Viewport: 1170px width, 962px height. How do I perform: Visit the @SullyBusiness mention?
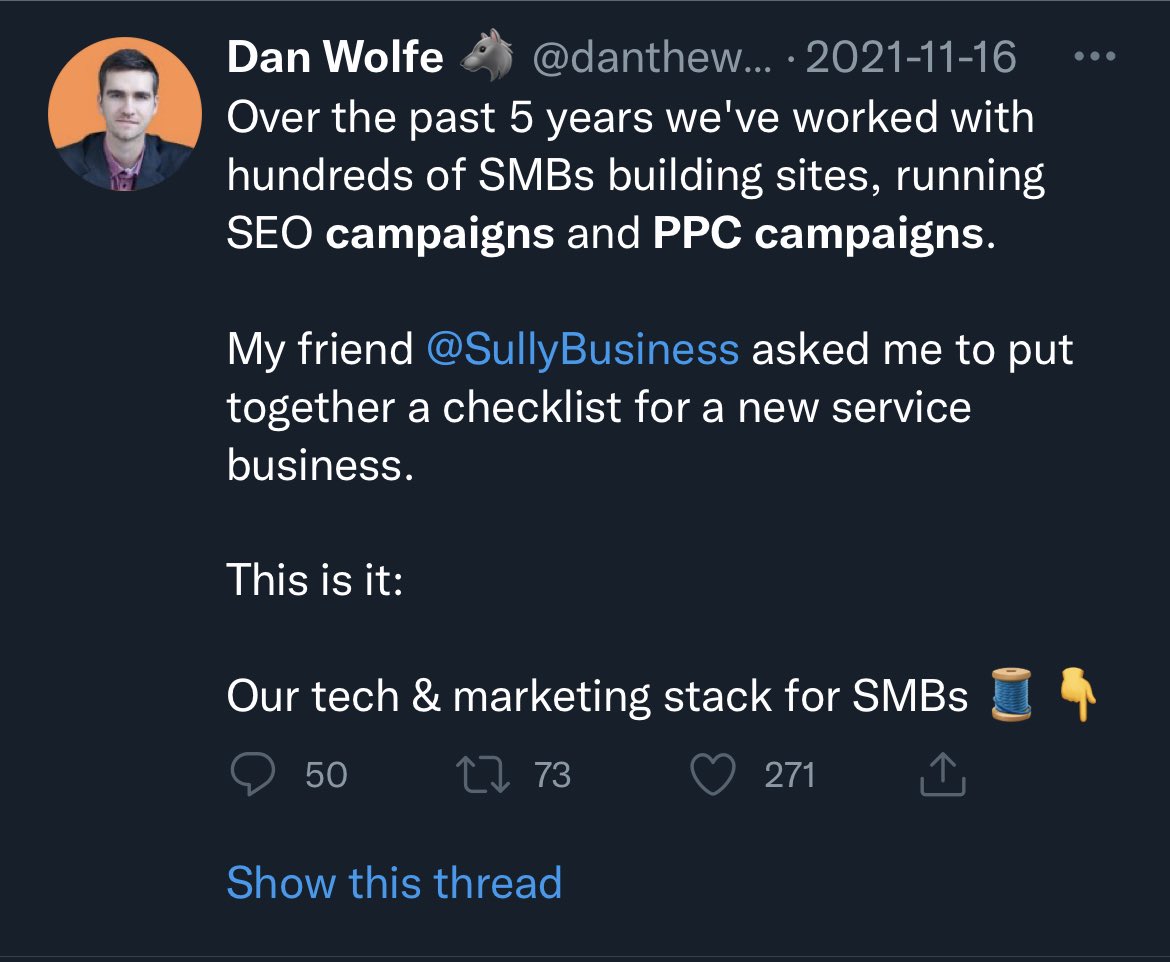point(582,350)
